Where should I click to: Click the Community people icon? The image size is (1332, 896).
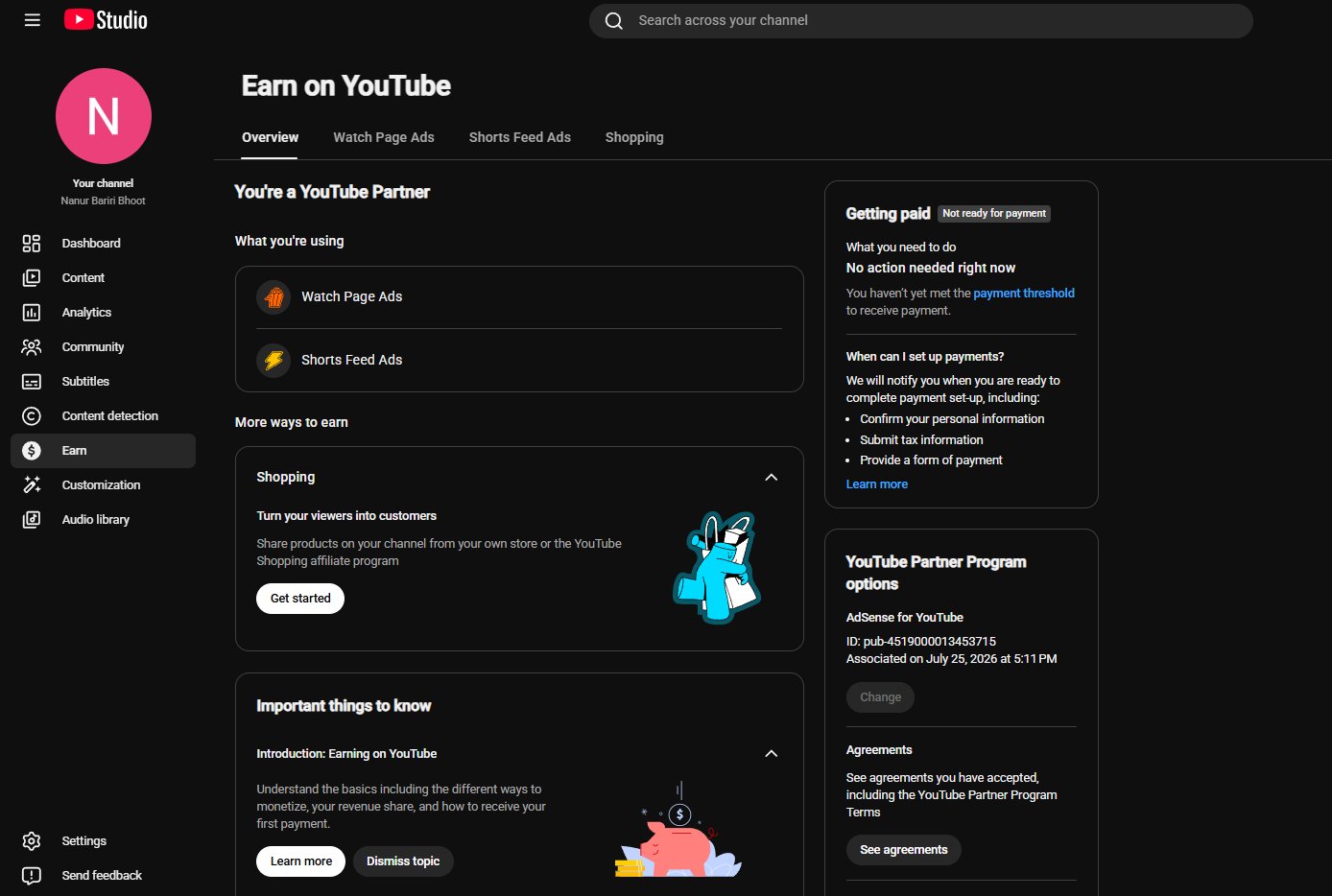coord(32,347)
